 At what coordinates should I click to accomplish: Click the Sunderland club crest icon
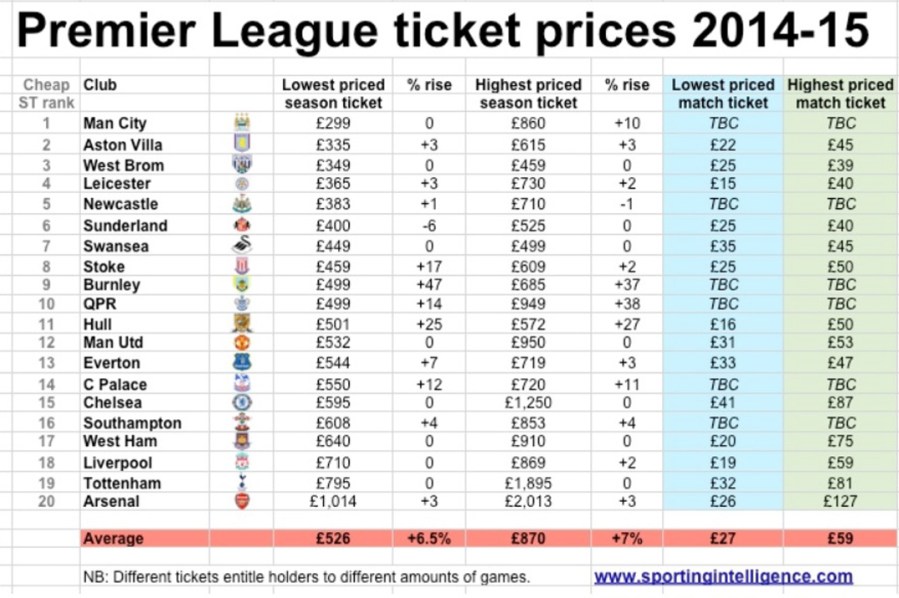pos(241,225)
